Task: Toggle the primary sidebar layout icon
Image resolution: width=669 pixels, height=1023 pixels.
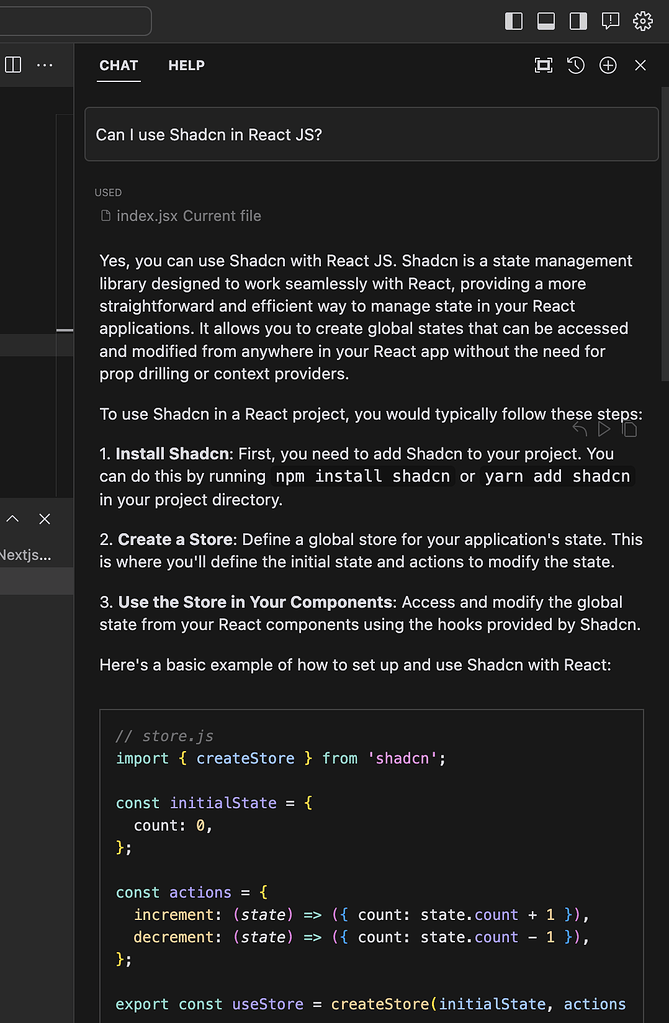Action: click(514, 21)
